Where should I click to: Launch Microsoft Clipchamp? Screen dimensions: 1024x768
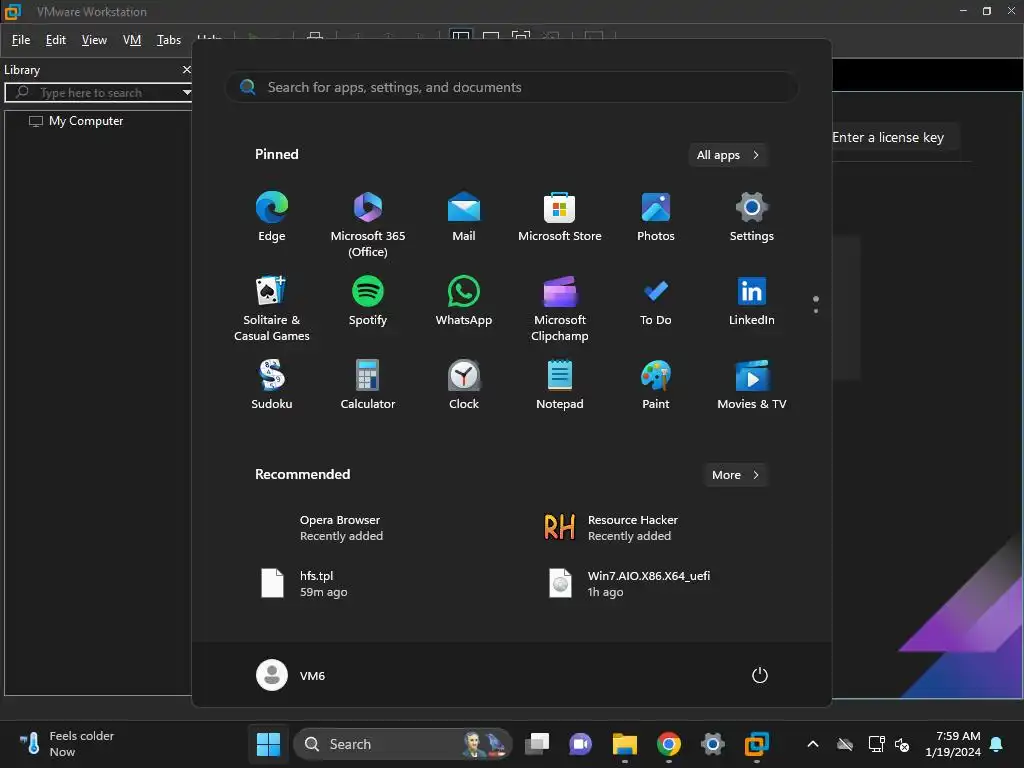[x=560, y=308]
